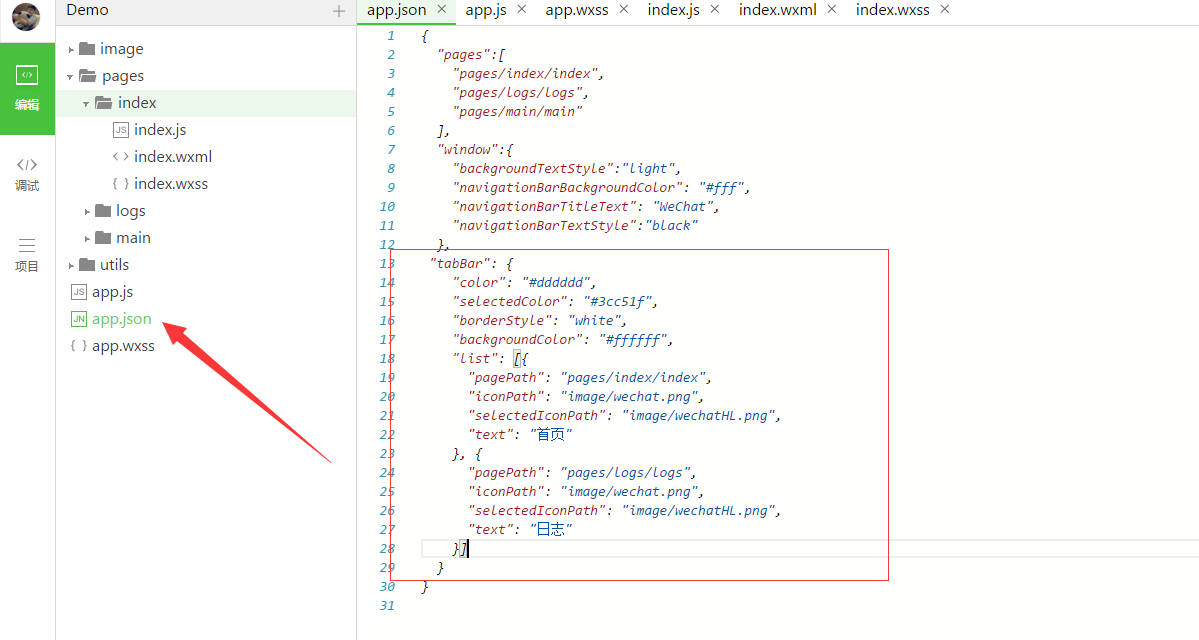Select app.wxss in the file tree
Image resolution: width=1199 pixels, height=640 pixels.
[x=123, y=346]
